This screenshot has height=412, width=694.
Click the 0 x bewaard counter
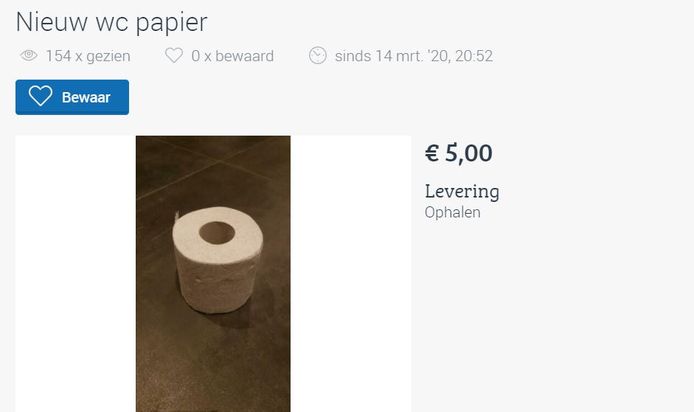coord(232,56)
